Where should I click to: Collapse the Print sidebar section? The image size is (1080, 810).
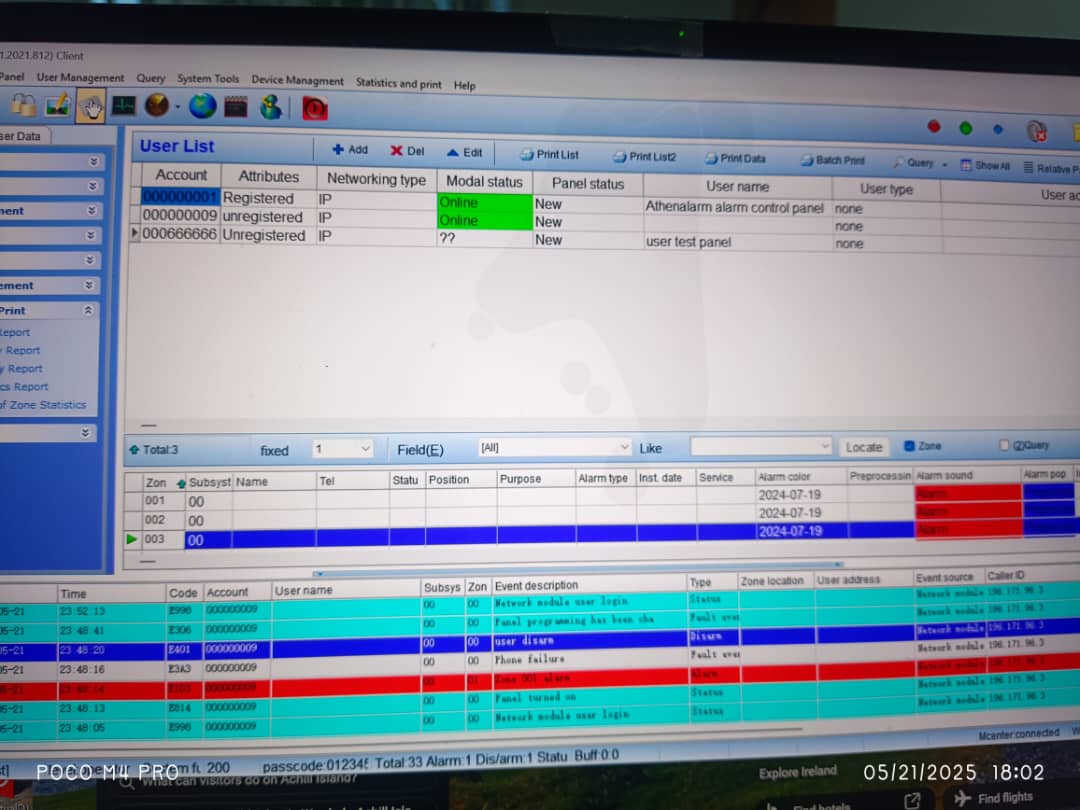pyautogui.click(x=87, y=311)
